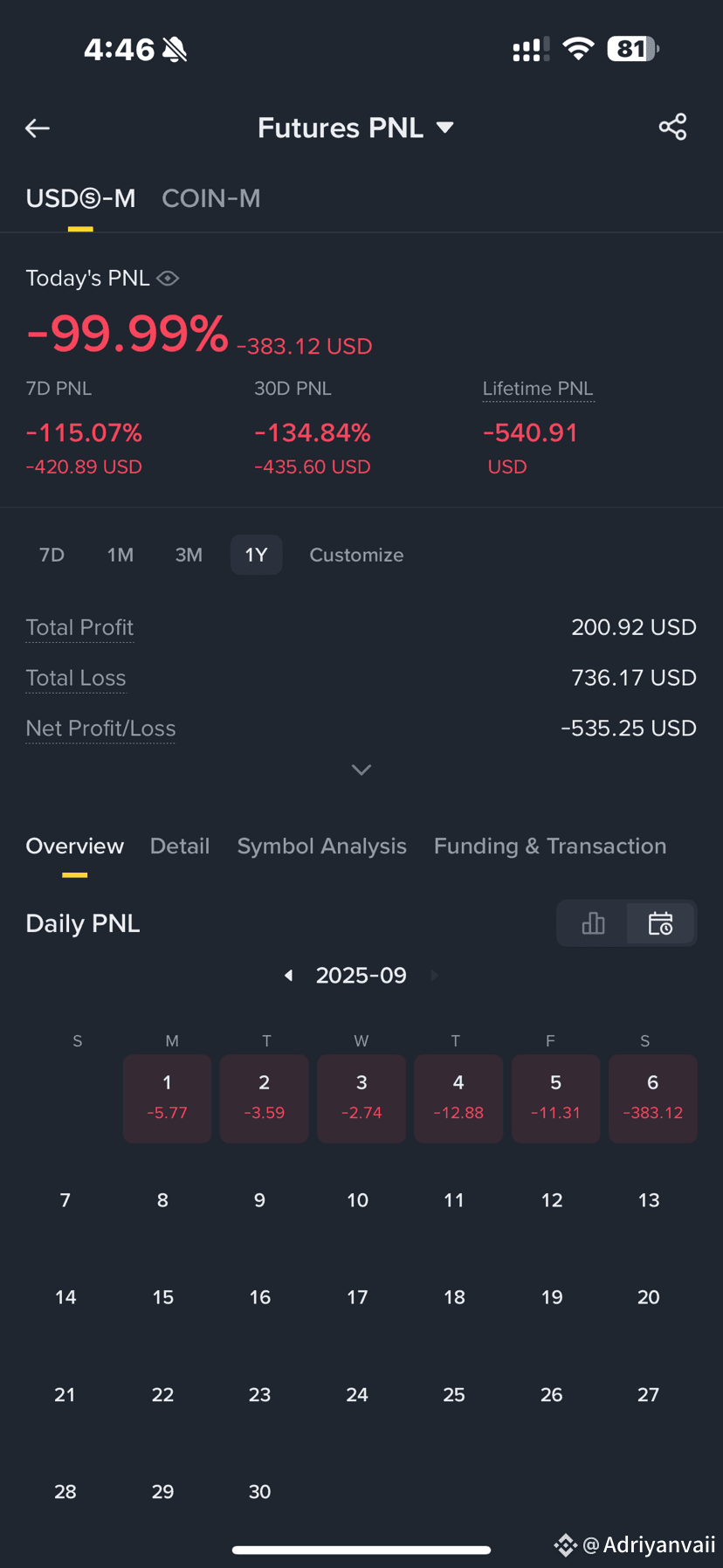Expand the profit details chevron
This screenshot has height=1568, width=723.
pos(361,770)
